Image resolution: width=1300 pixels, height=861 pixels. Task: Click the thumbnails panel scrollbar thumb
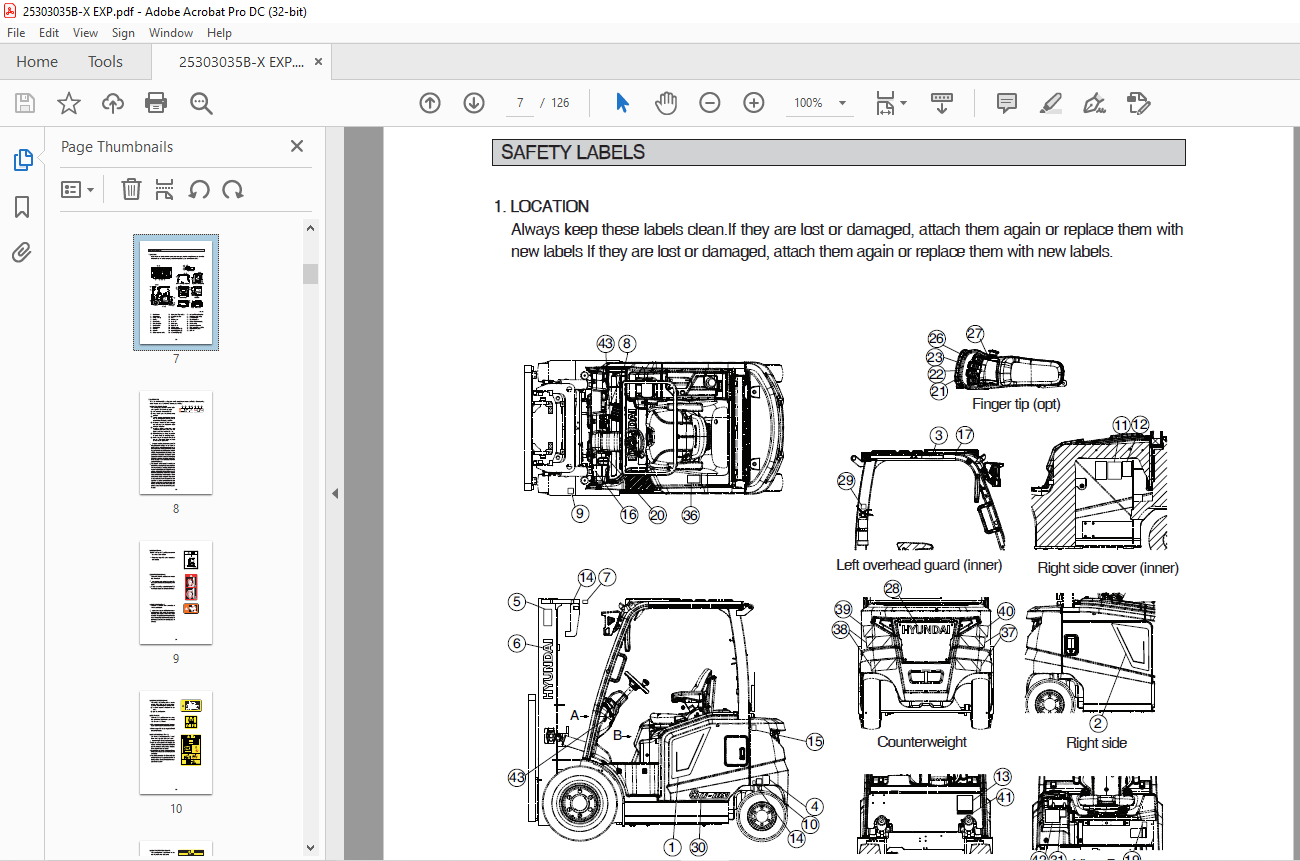tap(310, 273)
